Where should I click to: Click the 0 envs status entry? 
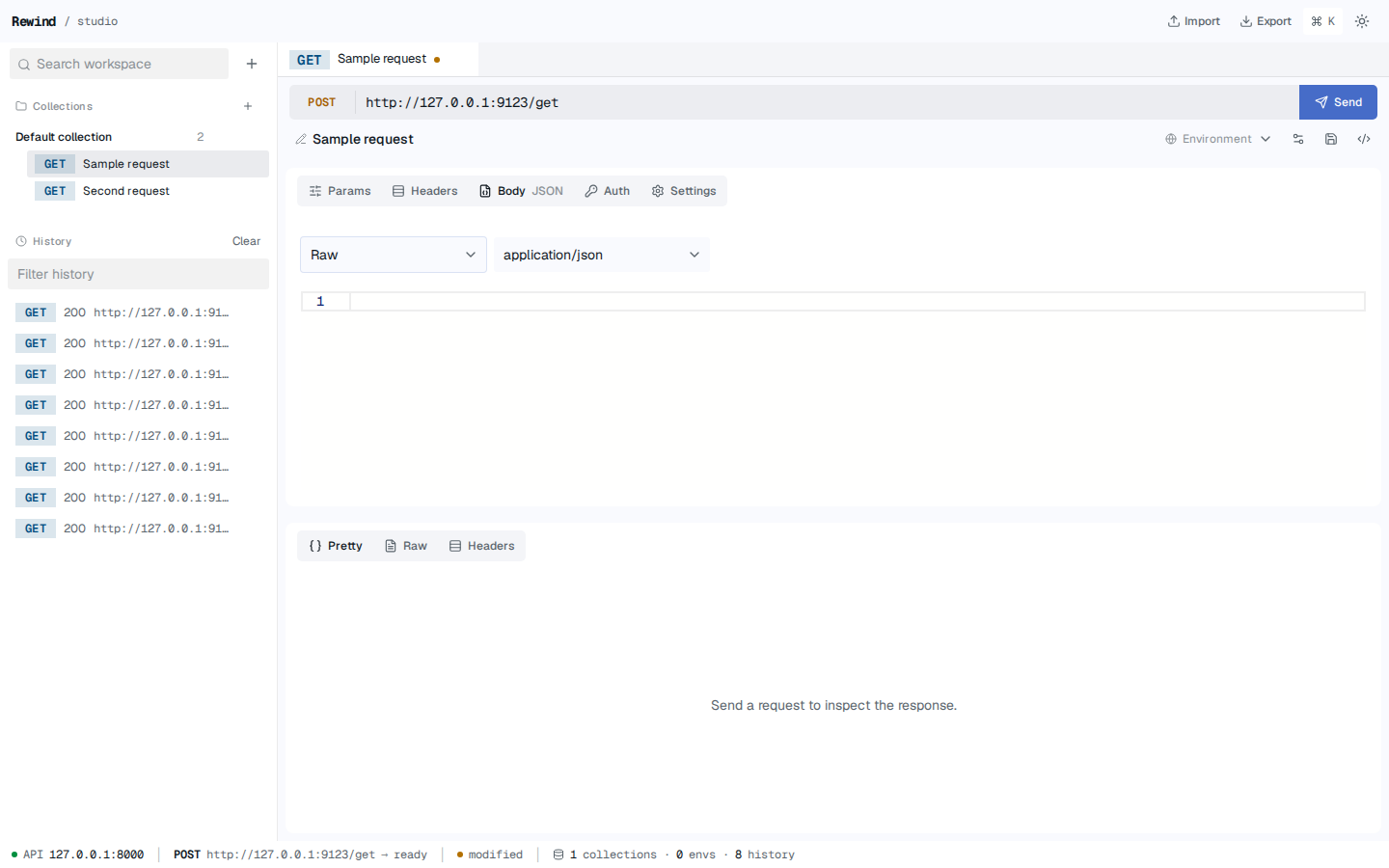click(695, 854)
